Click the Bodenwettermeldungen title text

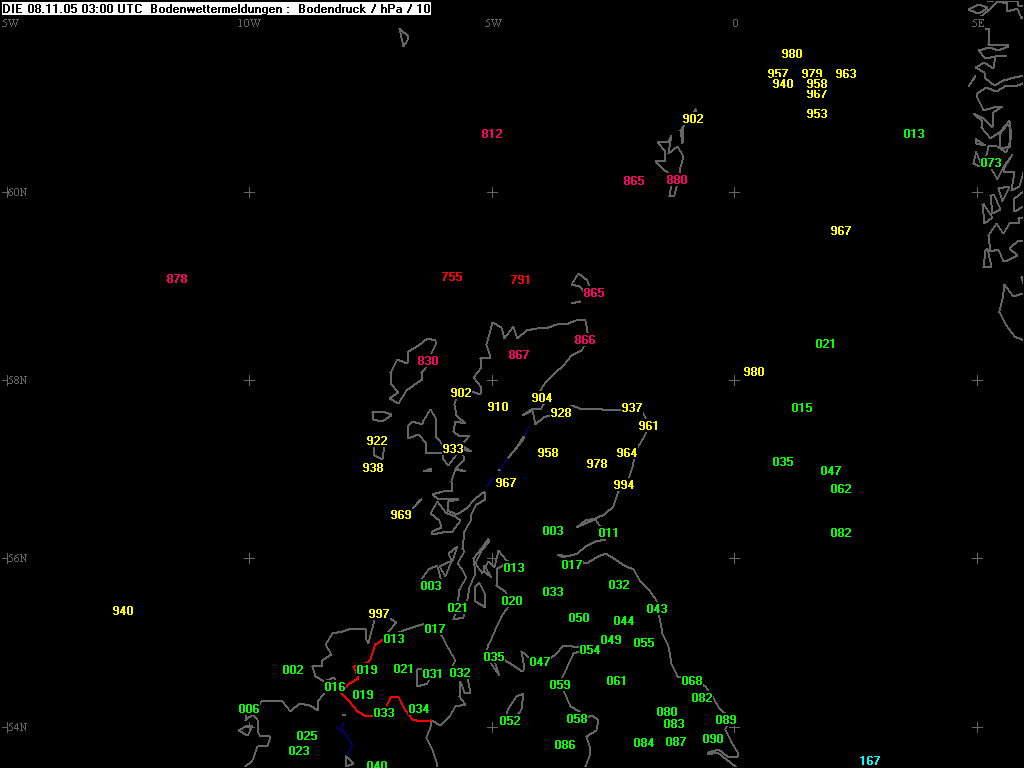click(217, 8)
